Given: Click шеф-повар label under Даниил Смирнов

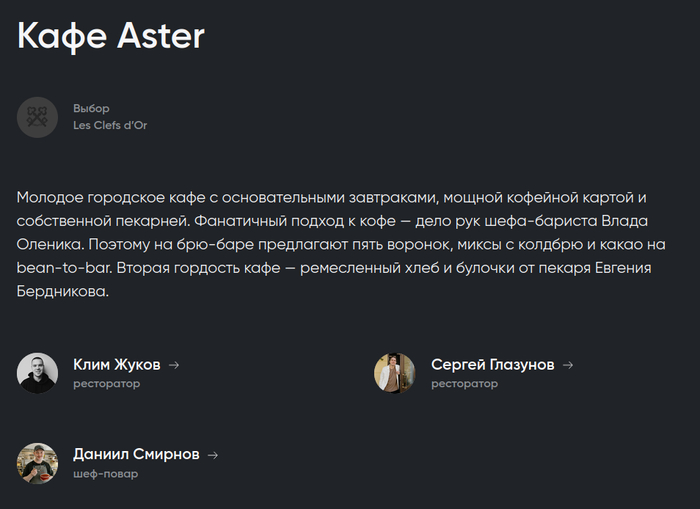Looking at the screenshot, I should click(106, 474).
